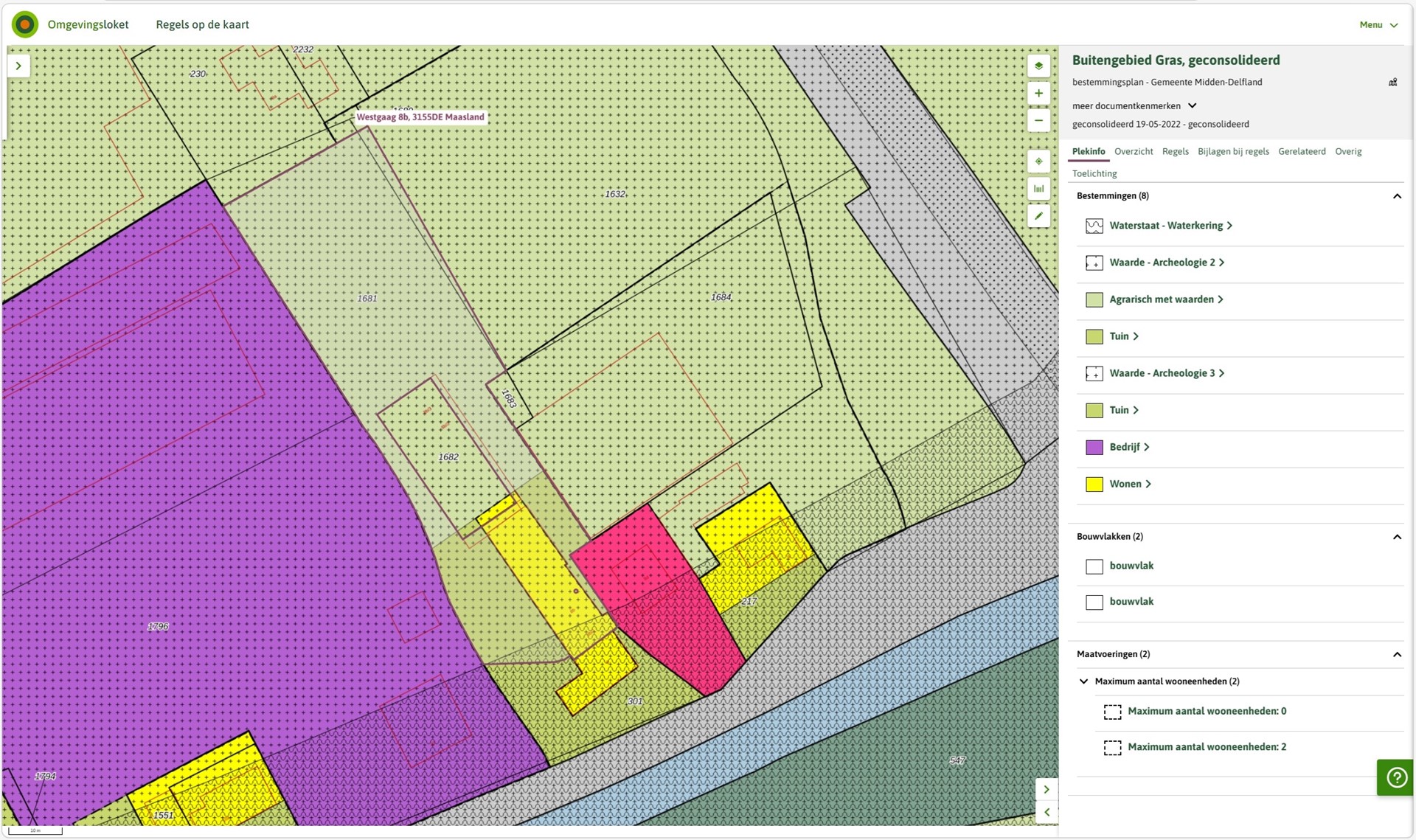1416x840 pixels.
Task: Click the locate-my-position target icon
Action: click(x=1038, y=162)
